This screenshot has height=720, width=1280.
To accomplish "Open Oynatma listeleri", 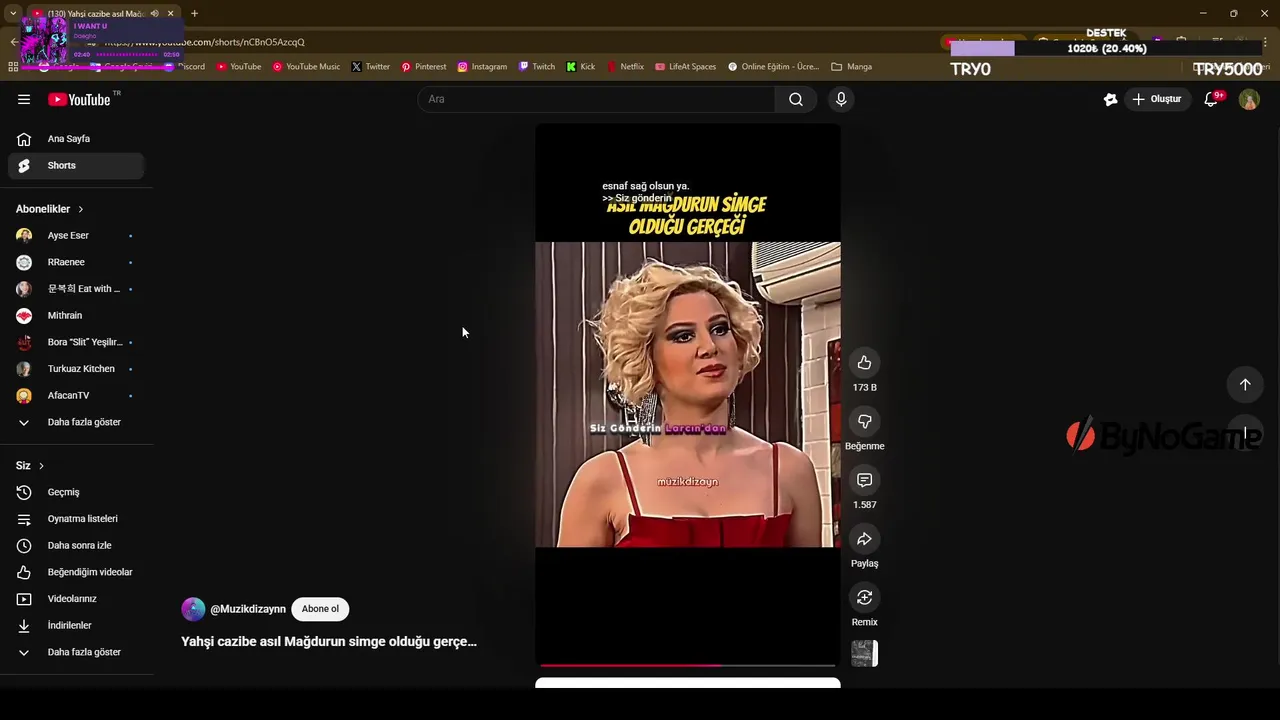I will click(76, 519).
